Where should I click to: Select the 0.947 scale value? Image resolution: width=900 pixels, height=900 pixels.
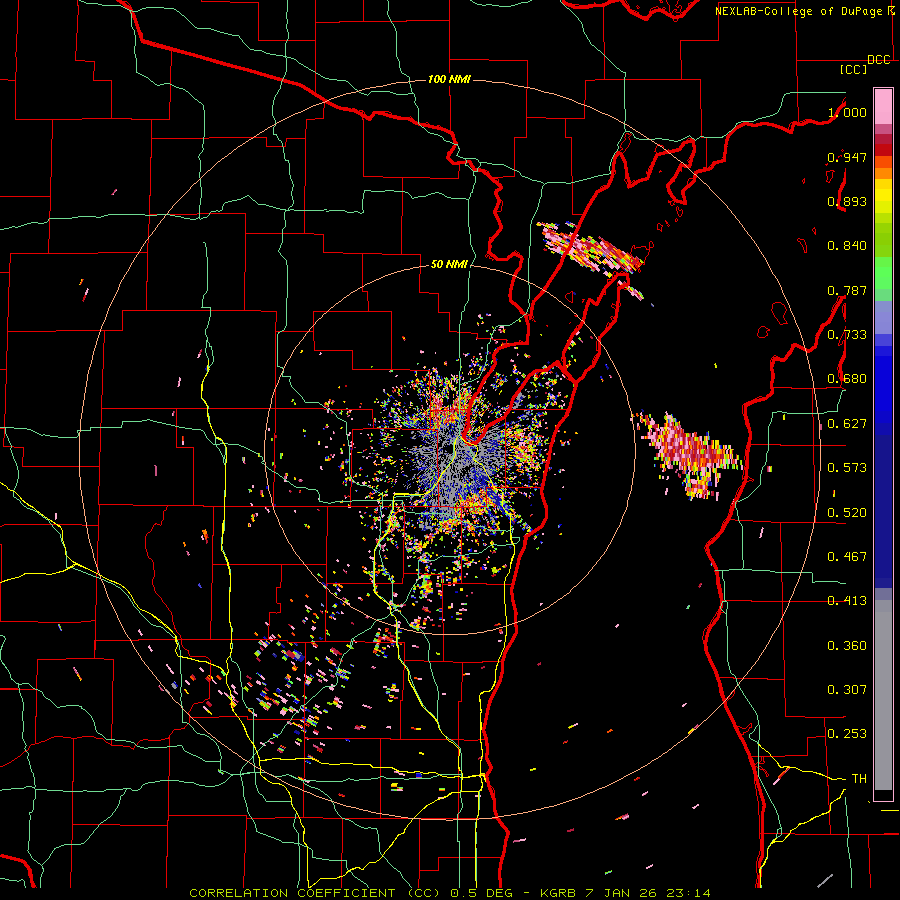tap(847, 157)
